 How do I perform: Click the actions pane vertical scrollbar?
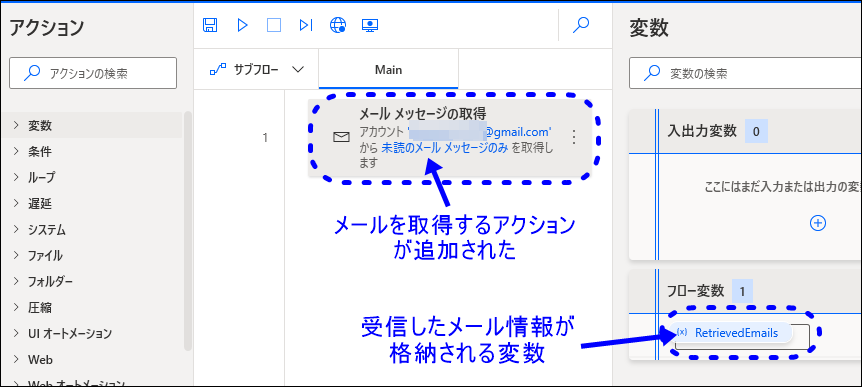[188, 231]
